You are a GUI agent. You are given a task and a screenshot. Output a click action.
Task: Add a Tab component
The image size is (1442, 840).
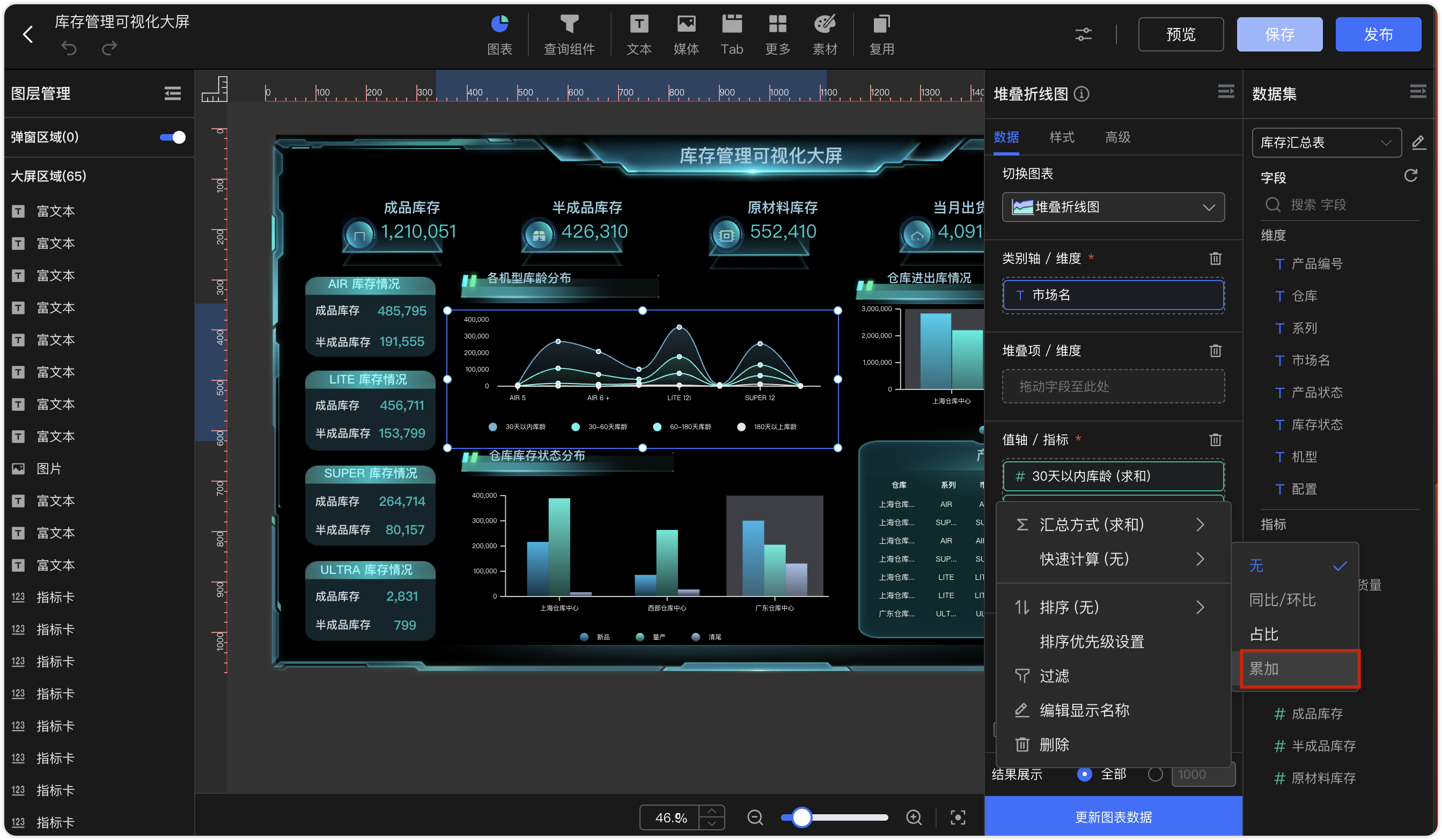coord(731,34)
